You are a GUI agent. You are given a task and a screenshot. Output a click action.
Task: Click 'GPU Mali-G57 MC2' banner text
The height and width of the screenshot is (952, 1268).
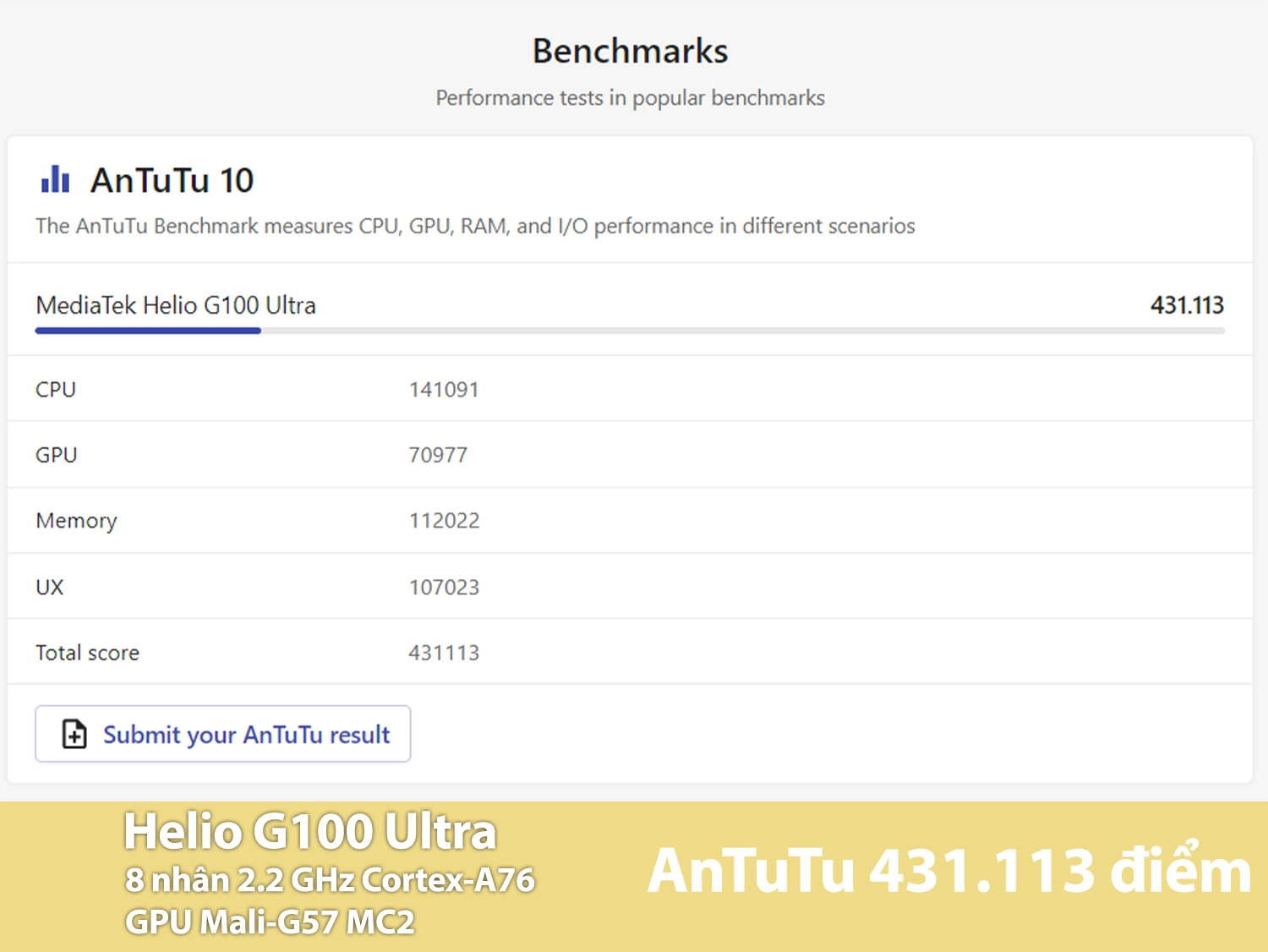270,922
